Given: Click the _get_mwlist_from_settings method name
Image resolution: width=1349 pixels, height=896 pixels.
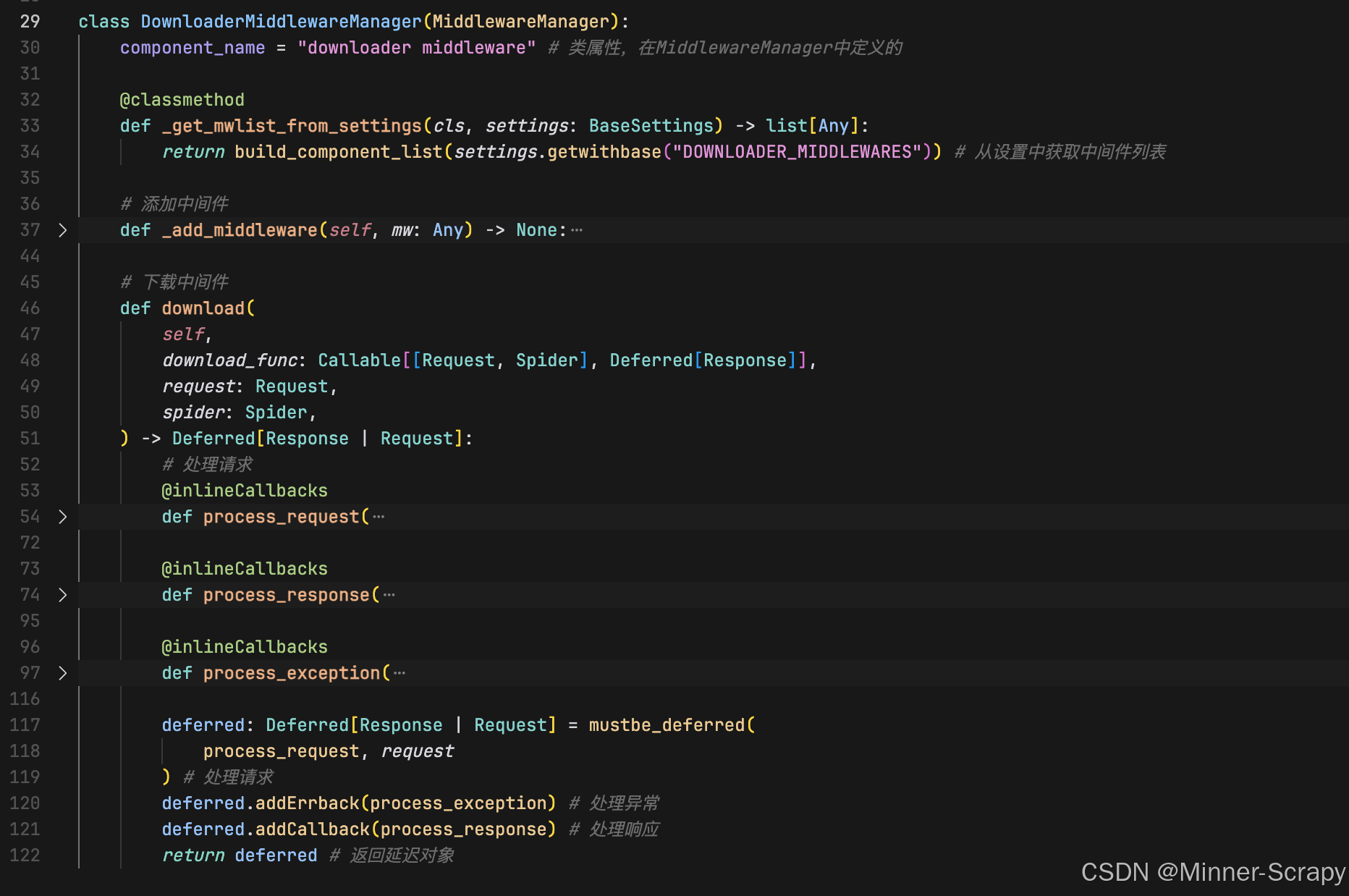Looking at the screenshot, I should point(292,126).
